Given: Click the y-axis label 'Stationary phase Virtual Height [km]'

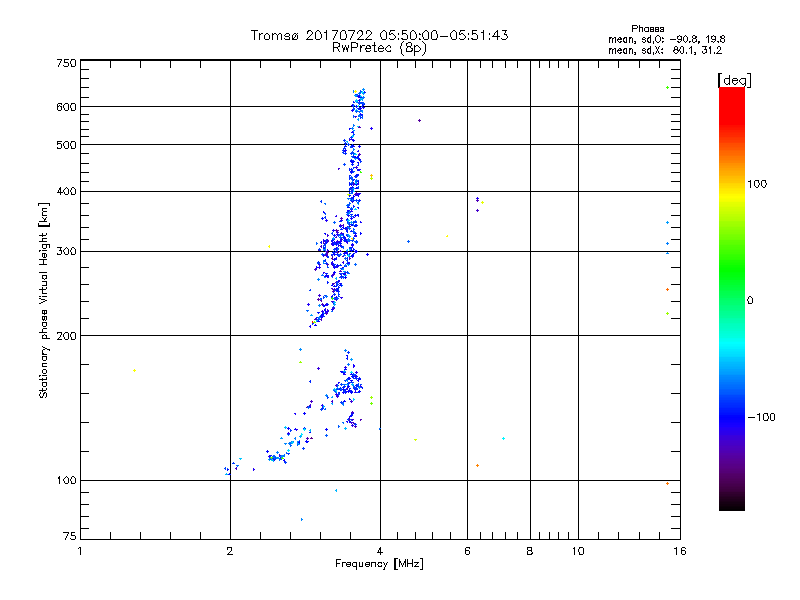Looking at the screenshot, I should point(44,300).
